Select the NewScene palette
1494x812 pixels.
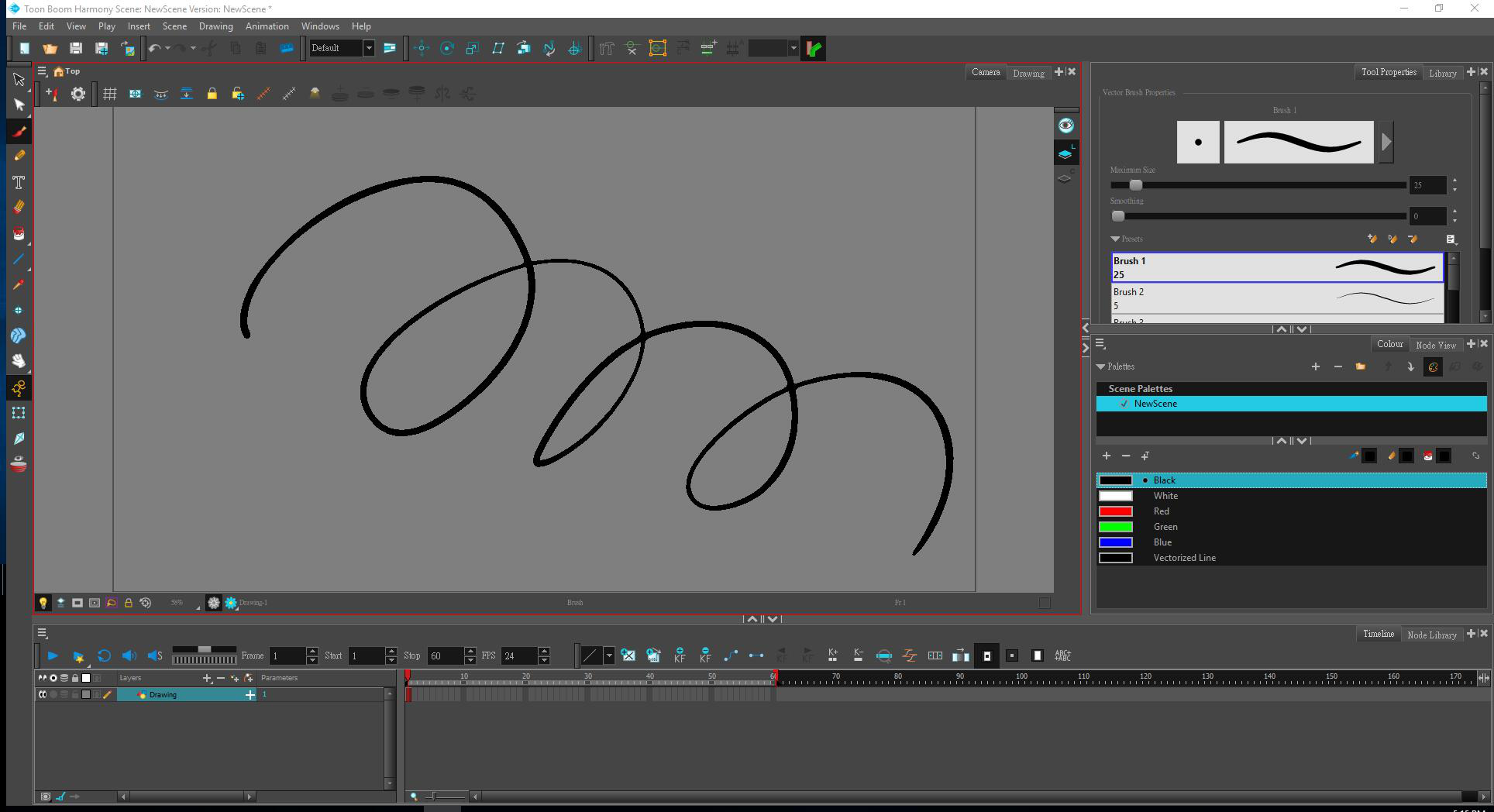coord(1155,404)
